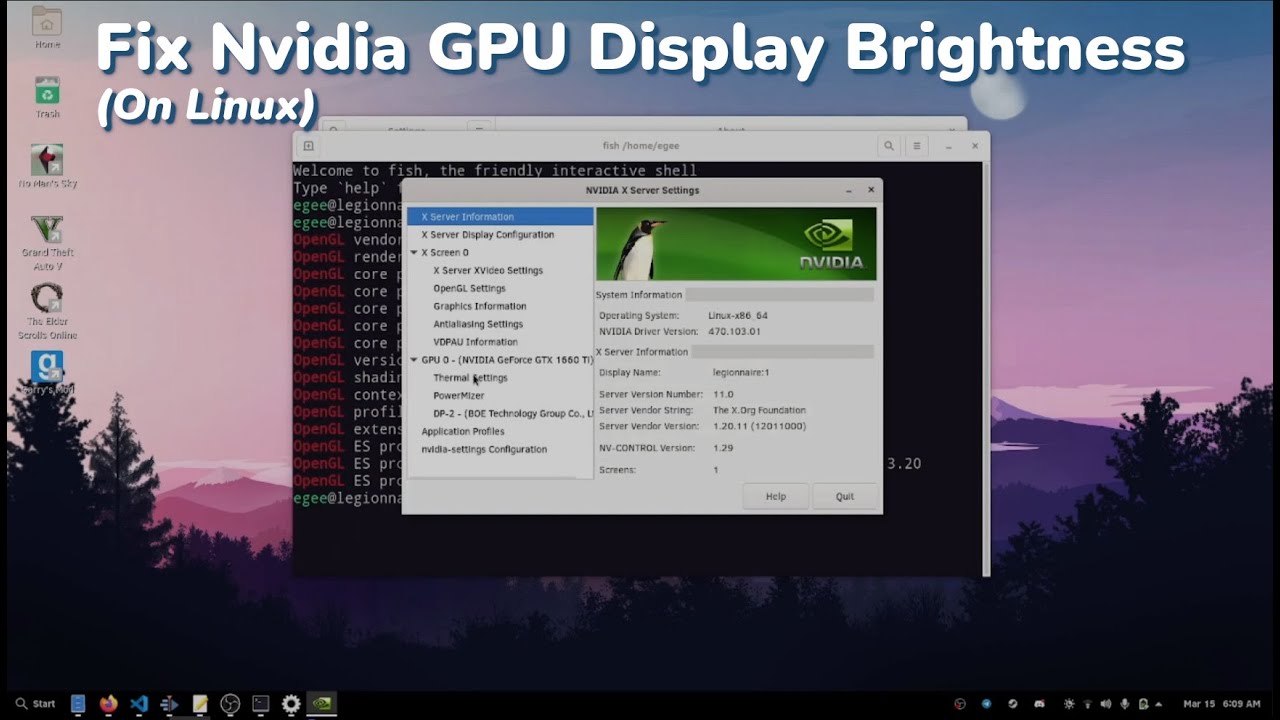This screenshot has height=720, width=1280.
Task: Launch the Garry's Mod desktop shortcut
Action: click(x=47, y=372)
